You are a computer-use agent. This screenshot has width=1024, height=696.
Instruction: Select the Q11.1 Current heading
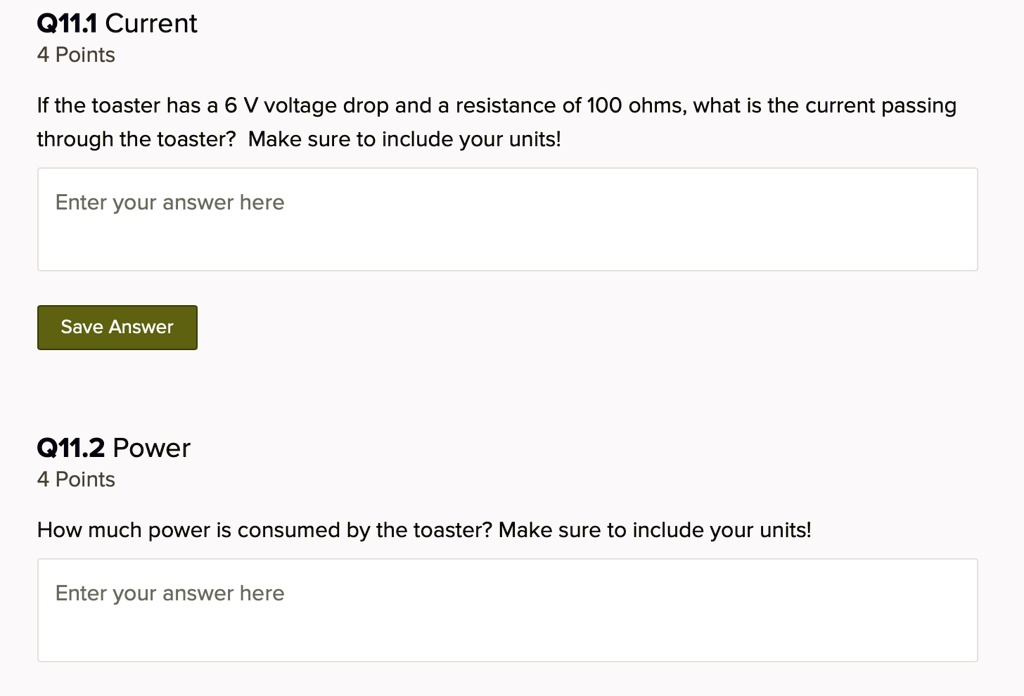tap(116, 22)
